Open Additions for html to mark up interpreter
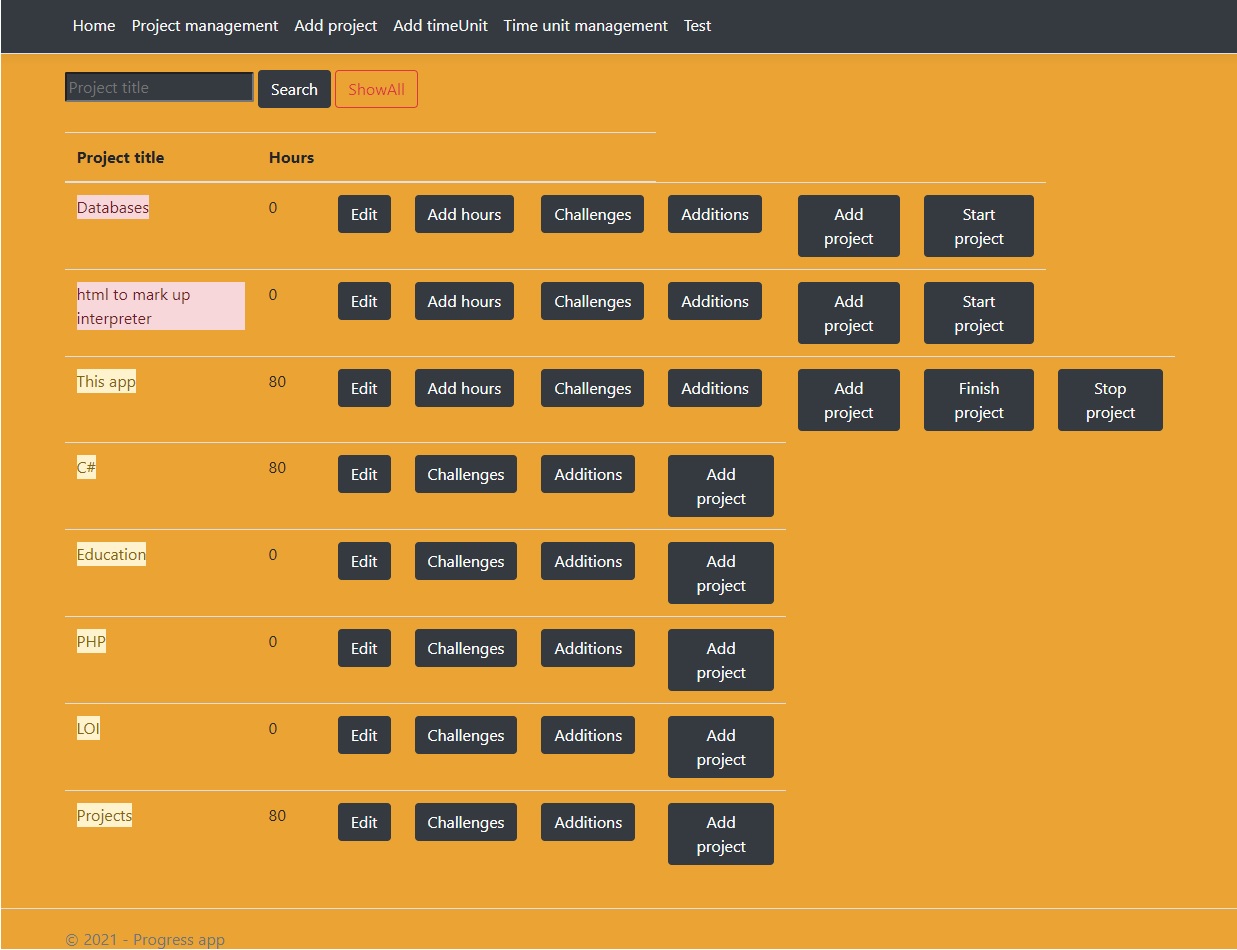Screen dimensions: 1237x950 (714, 301)
